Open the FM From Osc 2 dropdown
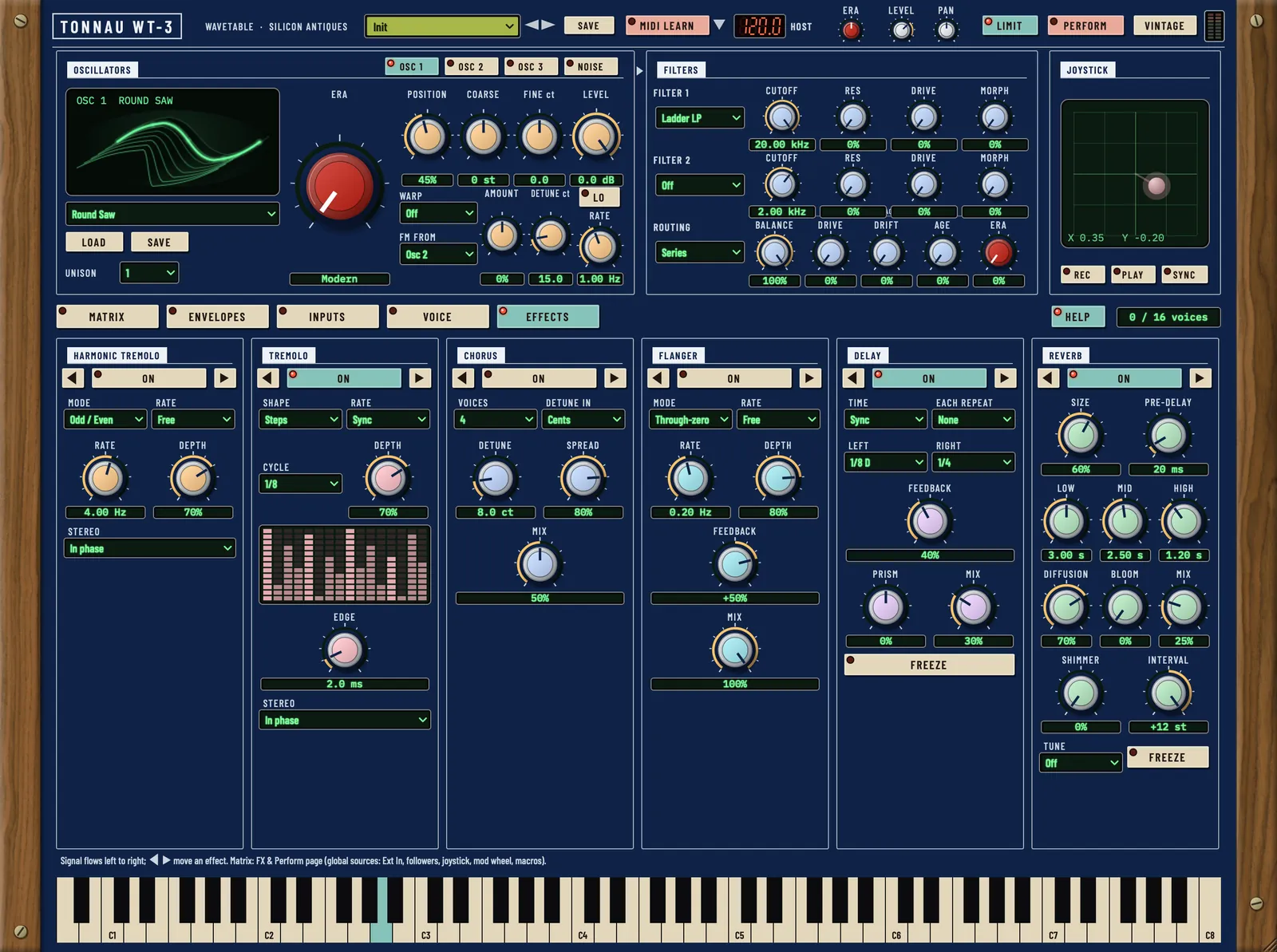The width and height of the screenshot is (1277, 952). pos(438,255)
